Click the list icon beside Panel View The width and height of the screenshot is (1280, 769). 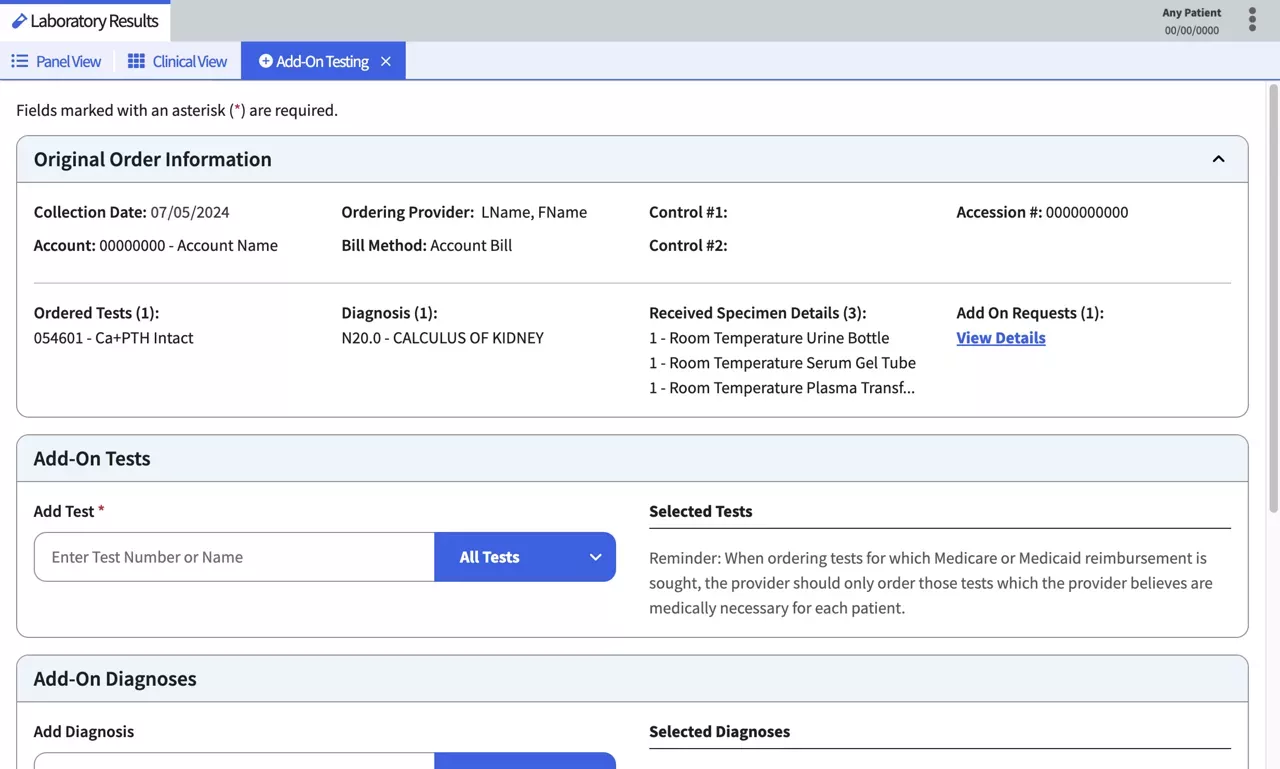20,61
